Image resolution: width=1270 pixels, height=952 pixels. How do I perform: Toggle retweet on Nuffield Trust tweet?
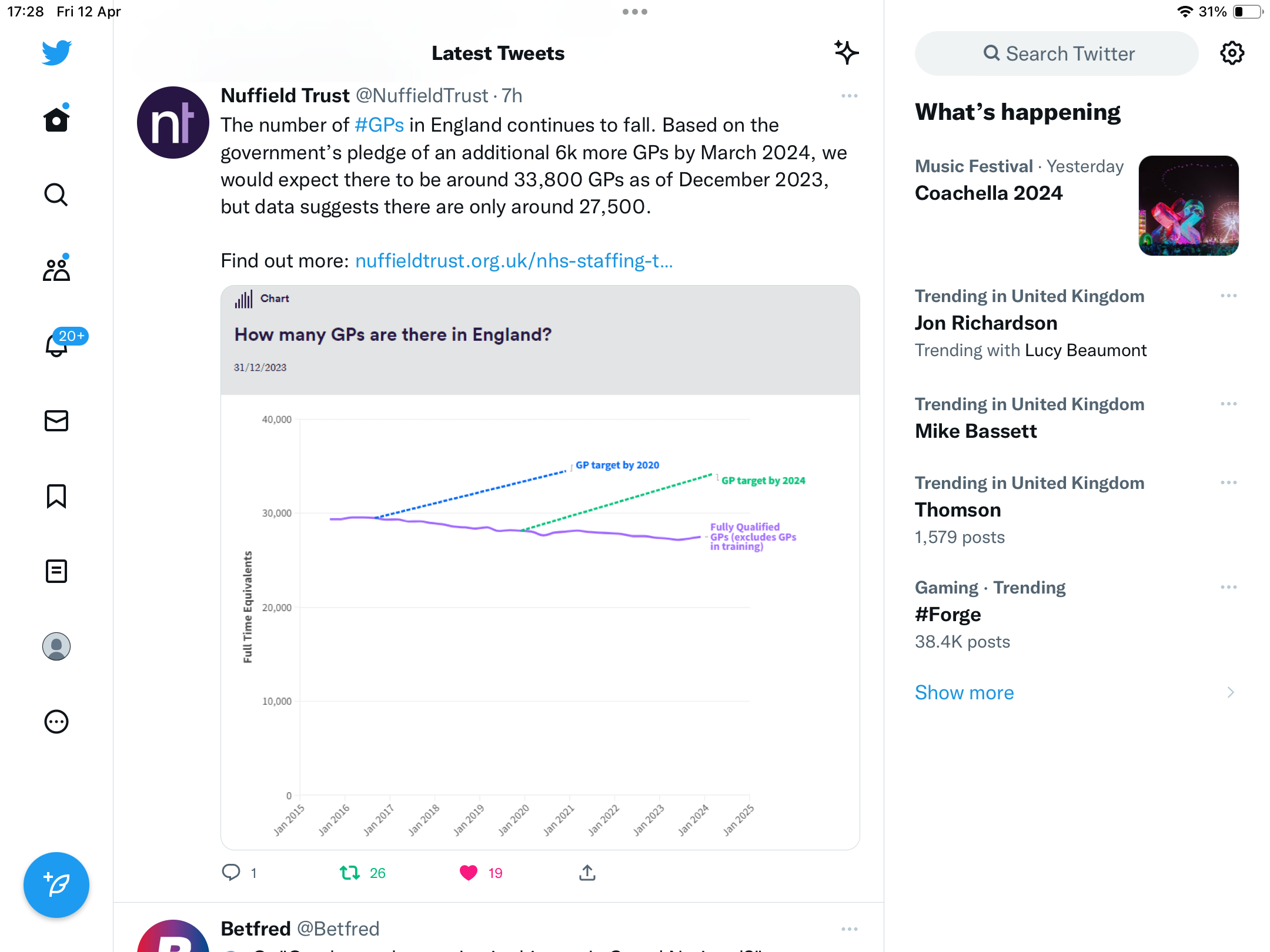coord(350,873)
